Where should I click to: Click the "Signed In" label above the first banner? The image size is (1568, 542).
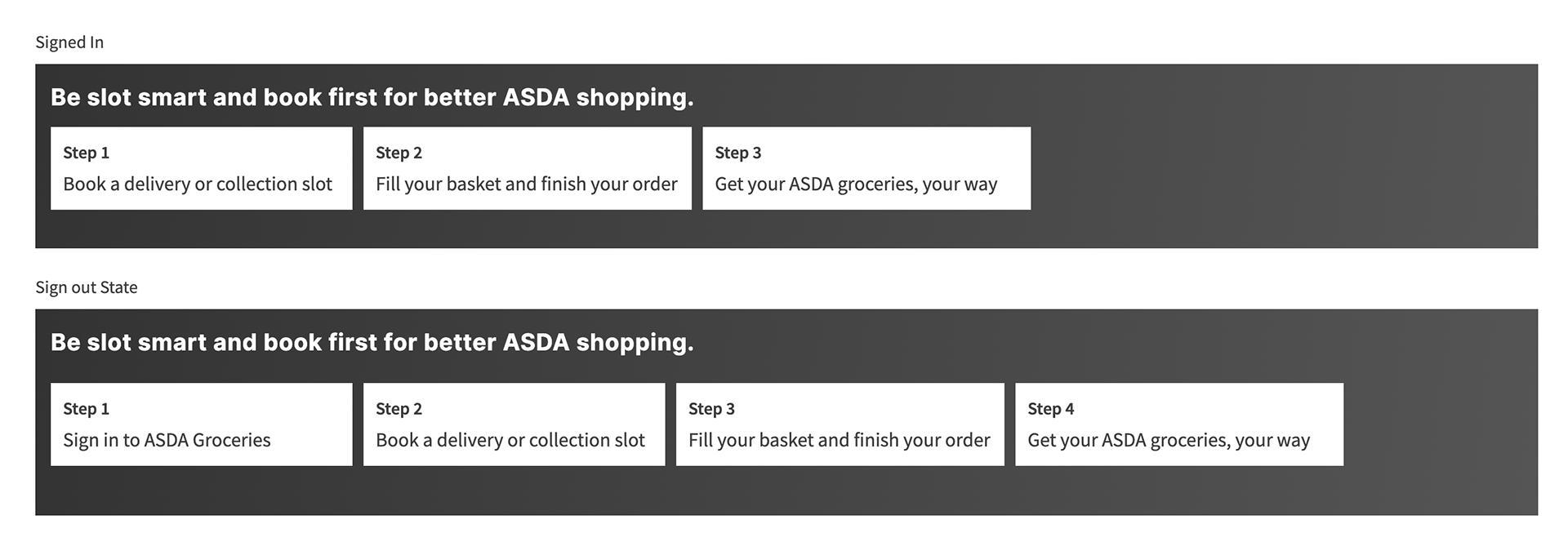coord(69,42)
